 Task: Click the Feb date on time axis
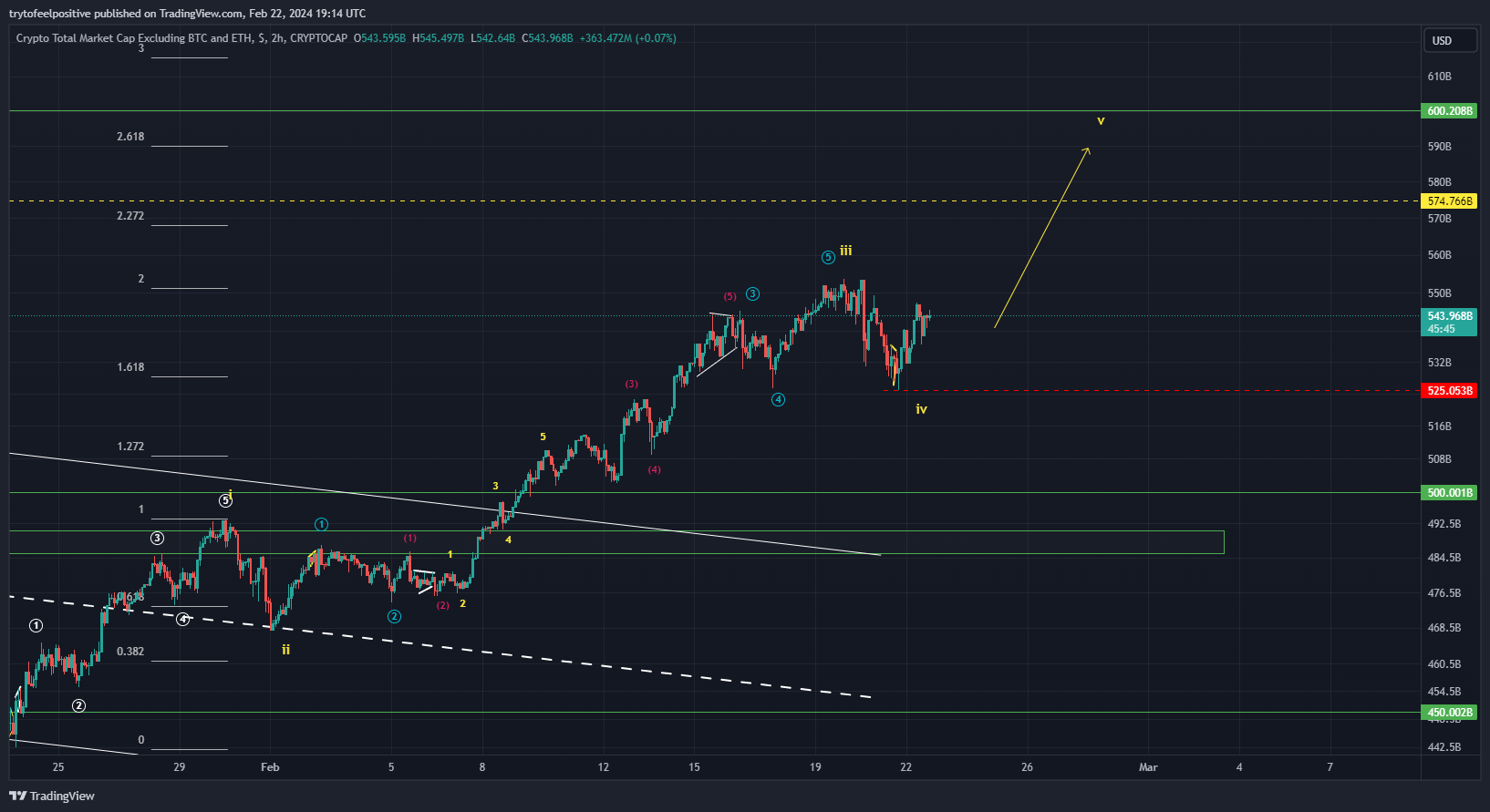(270, 767)
